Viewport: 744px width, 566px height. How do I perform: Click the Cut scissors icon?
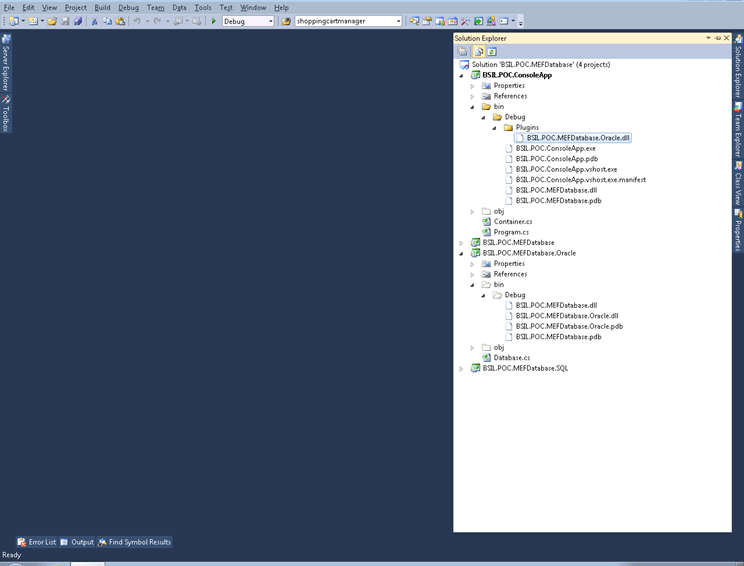coord(94,21)
